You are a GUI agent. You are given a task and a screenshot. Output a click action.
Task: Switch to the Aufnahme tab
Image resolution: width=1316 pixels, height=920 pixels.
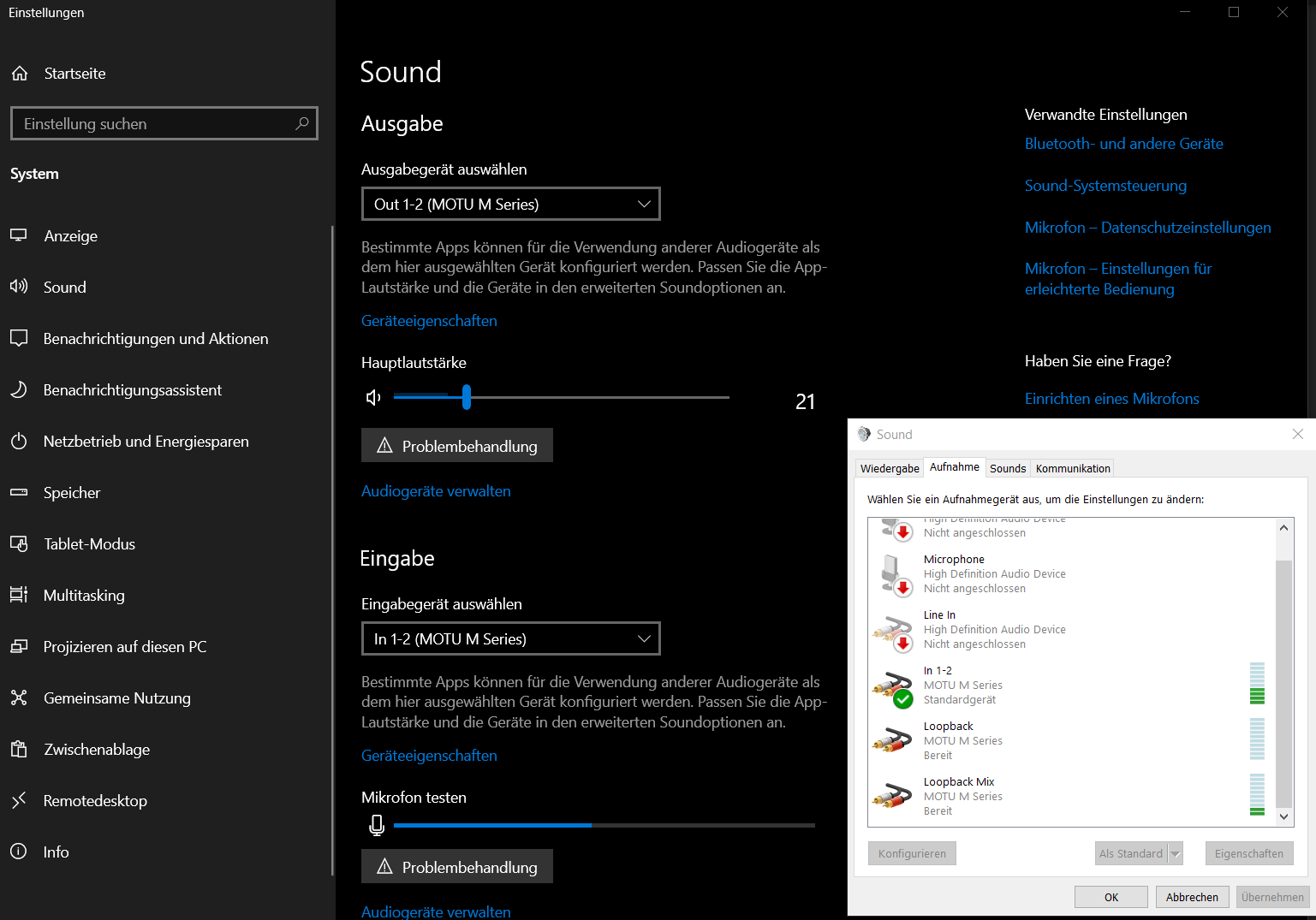(955, 467)
